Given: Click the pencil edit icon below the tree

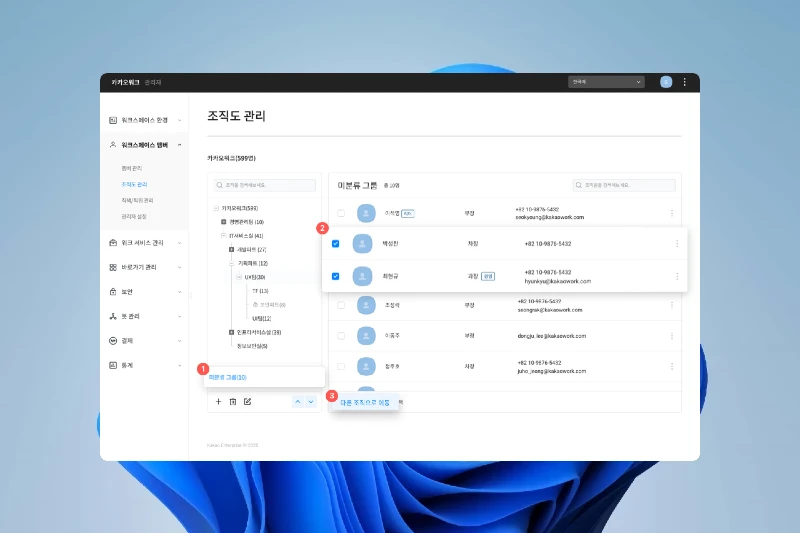Looking at the screenshot, I should point(247,402).
